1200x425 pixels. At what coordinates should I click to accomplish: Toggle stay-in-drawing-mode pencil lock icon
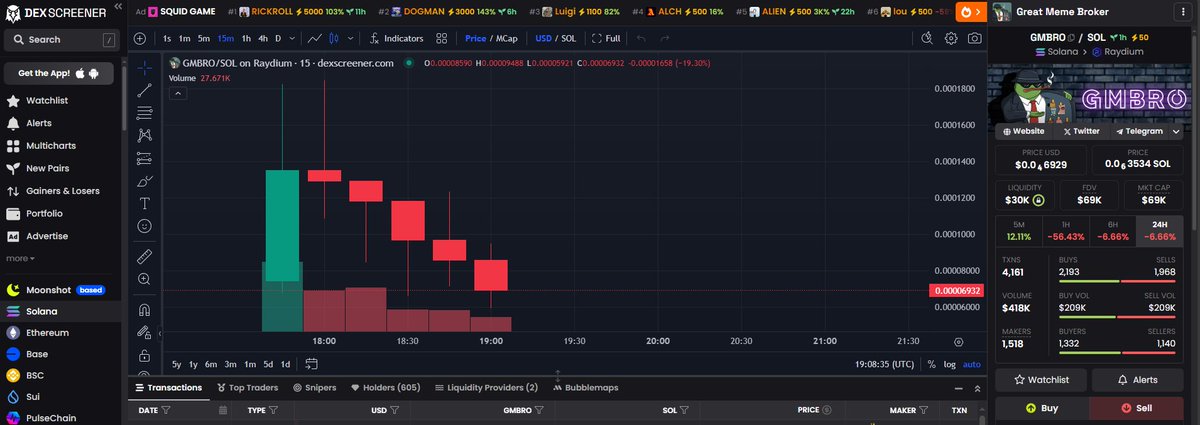tap(144, 332)
